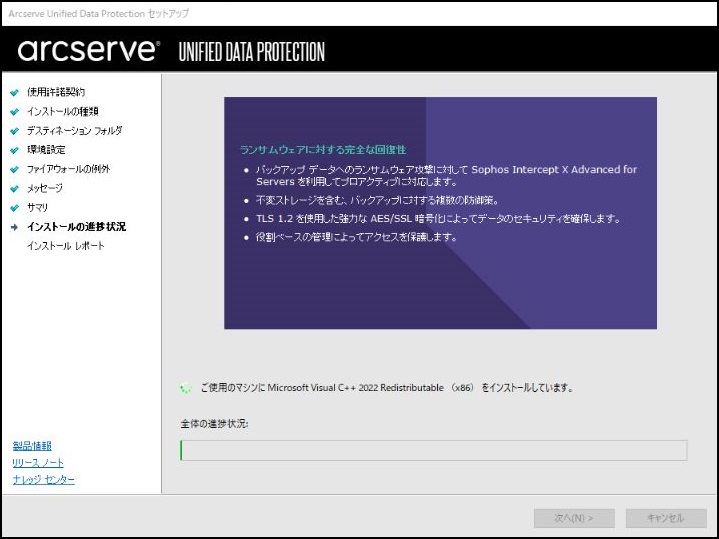Open the リリース ノート link
The height and width of the screenshot is (539, 719).
coord(38,463)
